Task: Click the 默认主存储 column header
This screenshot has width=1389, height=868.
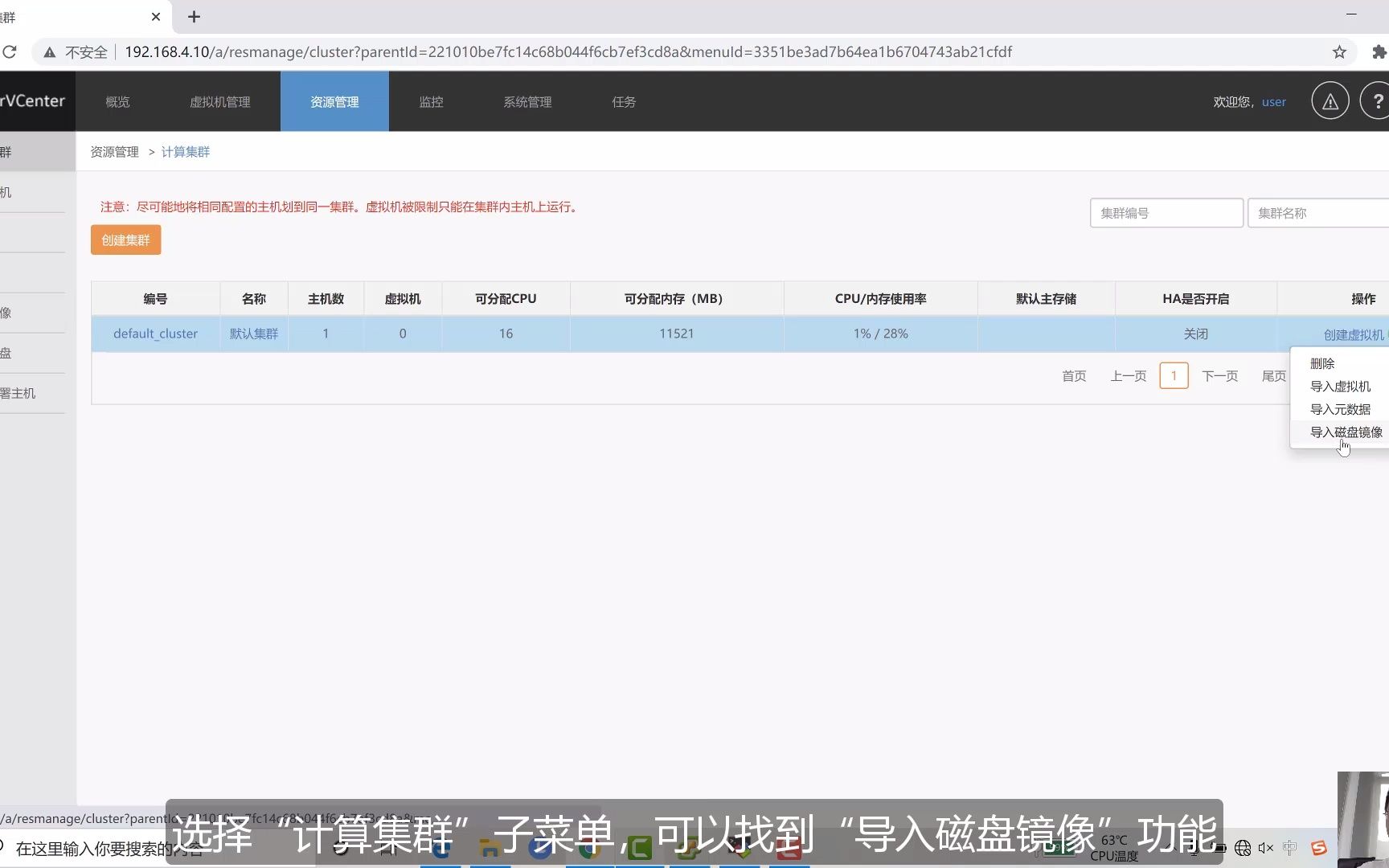Action: point(1046,299)
